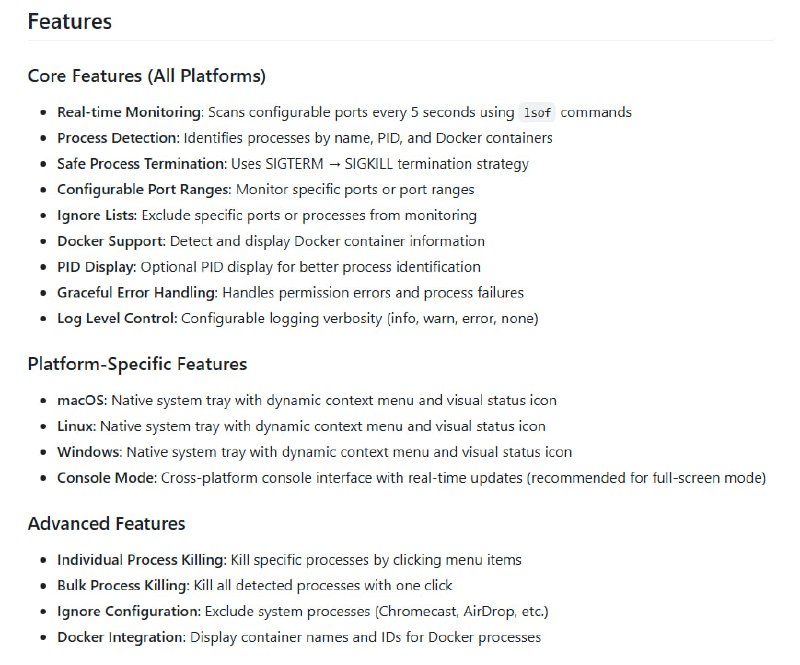800x665 pixels.
Task: Click the bold "macOS" platform label
Action: click(x=82, y=400)
